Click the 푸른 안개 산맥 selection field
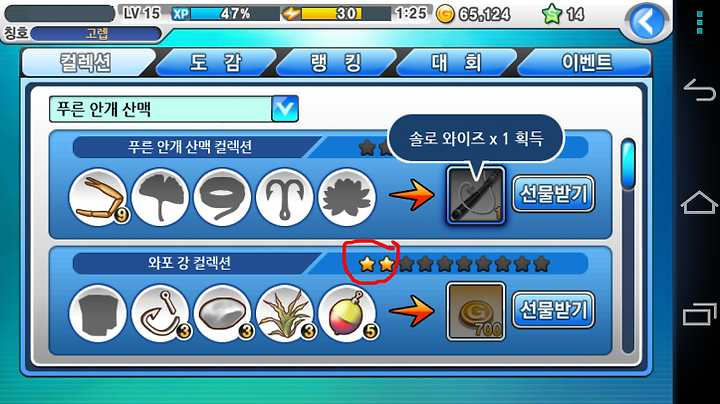Viewport: 720px width, 404px height. [x=174, y=109]
